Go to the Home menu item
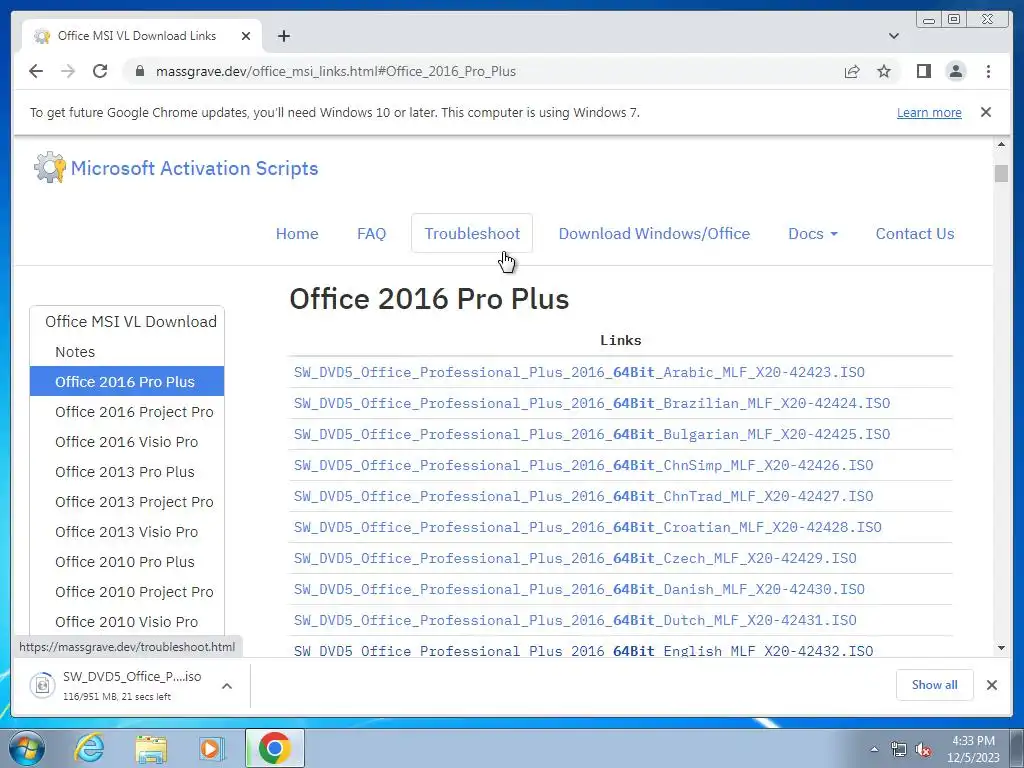 pyautogui.click(x=297, y=233)
